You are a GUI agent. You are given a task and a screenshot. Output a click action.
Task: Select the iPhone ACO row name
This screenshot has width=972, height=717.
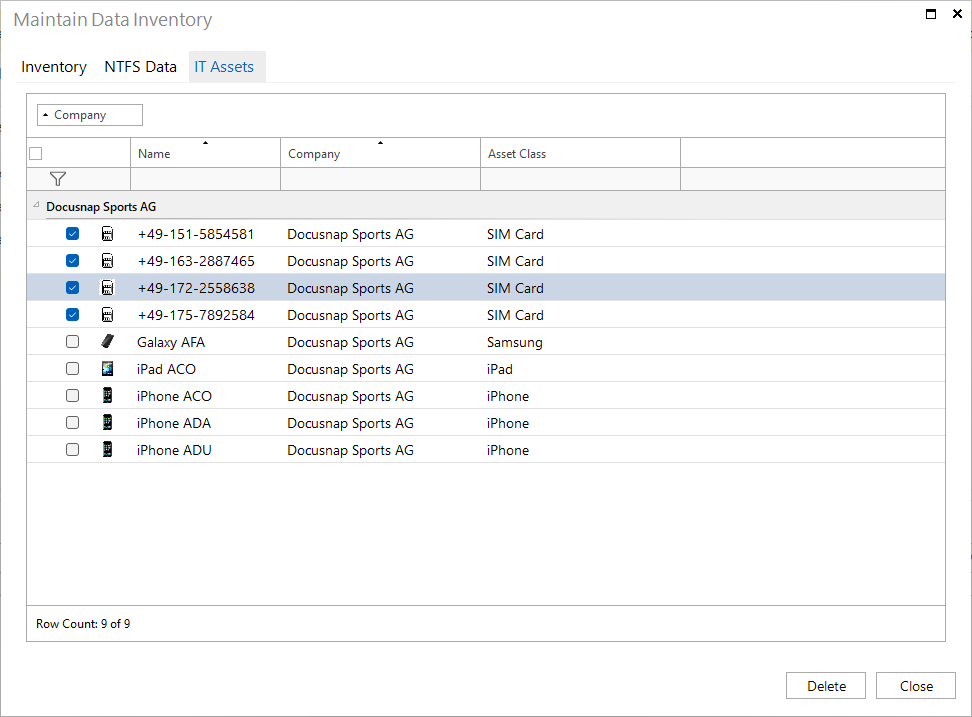point(174,397)
